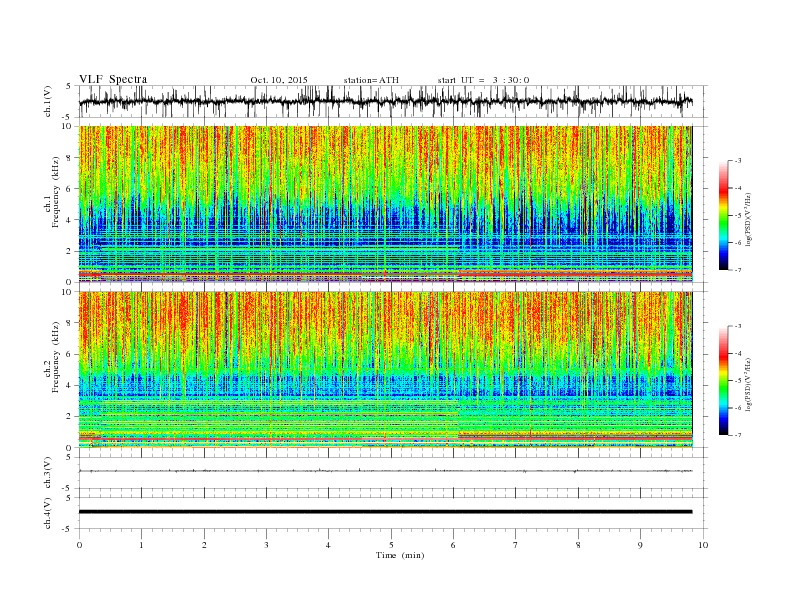
Task: Select the "start UT = 3 :30: 0" text
Action: coord(483,80)
